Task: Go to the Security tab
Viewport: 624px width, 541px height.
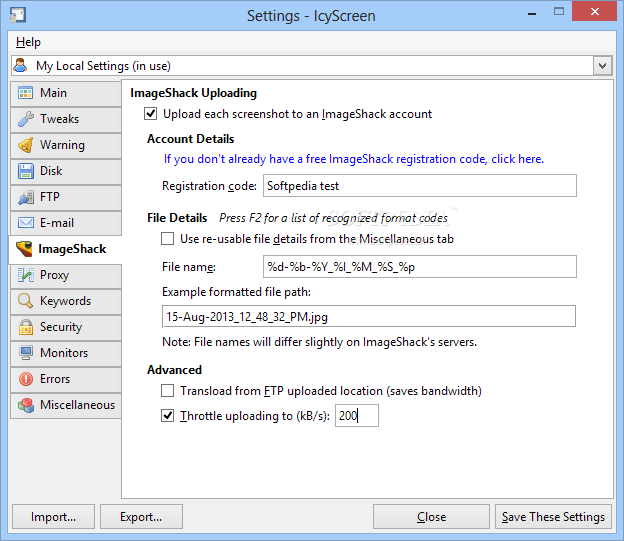Action: click(66, 327)
